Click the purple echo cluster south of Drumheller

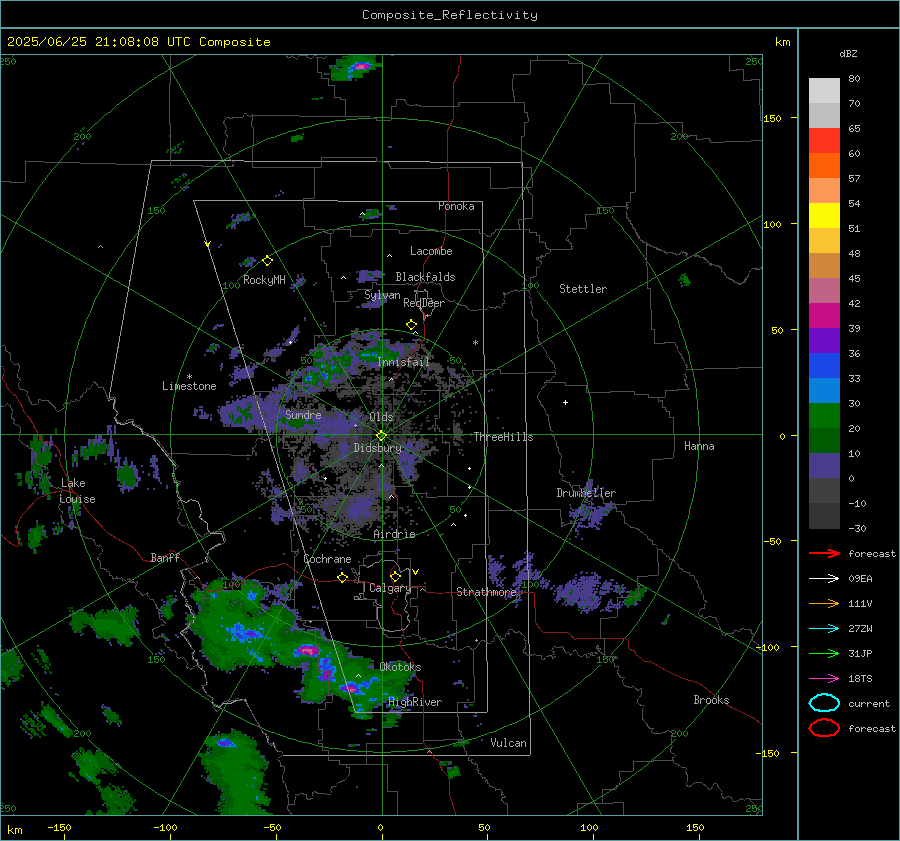point(591,511)
